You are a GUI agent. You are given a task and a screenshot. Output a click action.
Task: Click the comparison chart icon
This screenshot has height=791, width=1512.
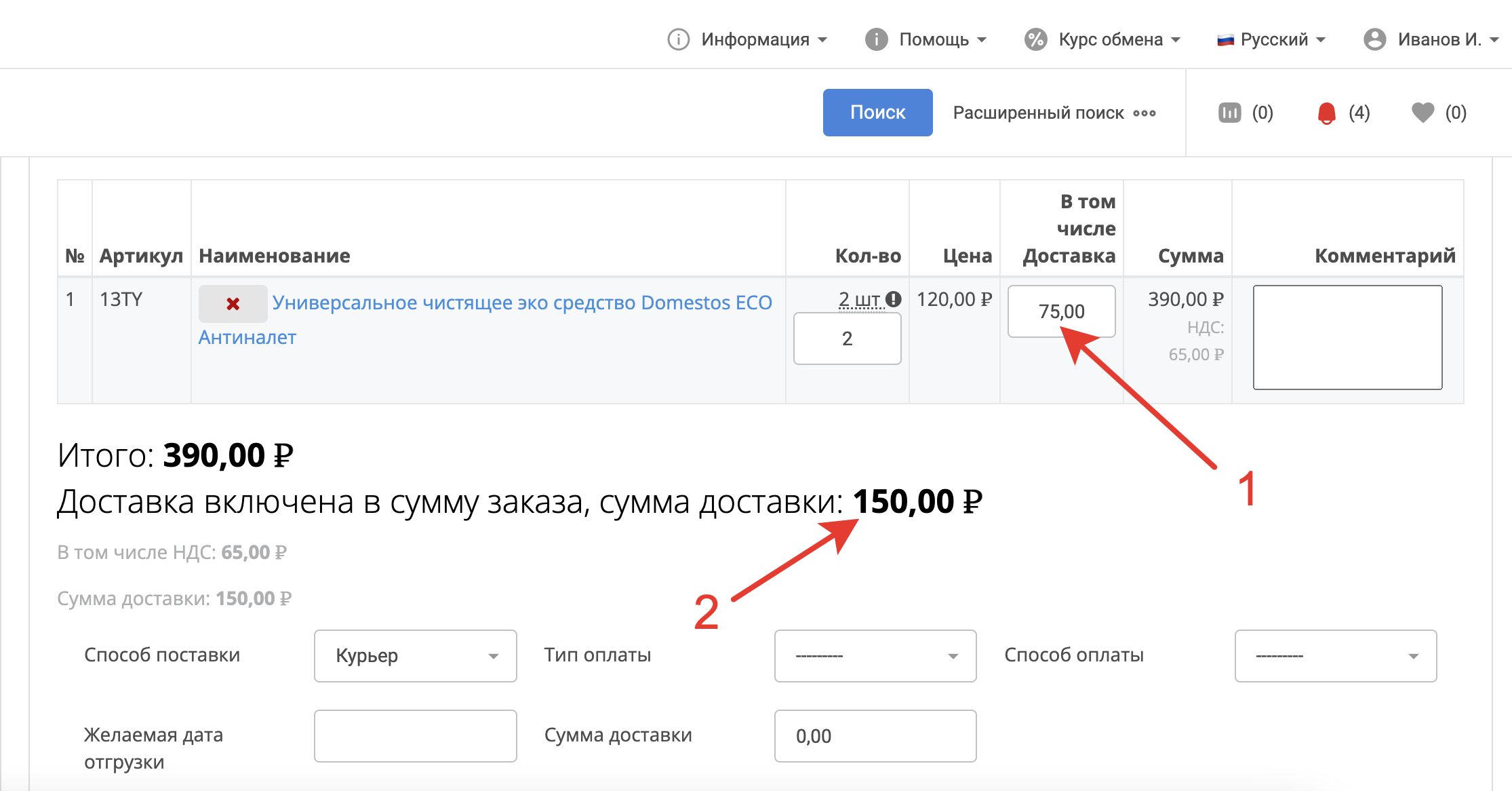(1229, 113)
